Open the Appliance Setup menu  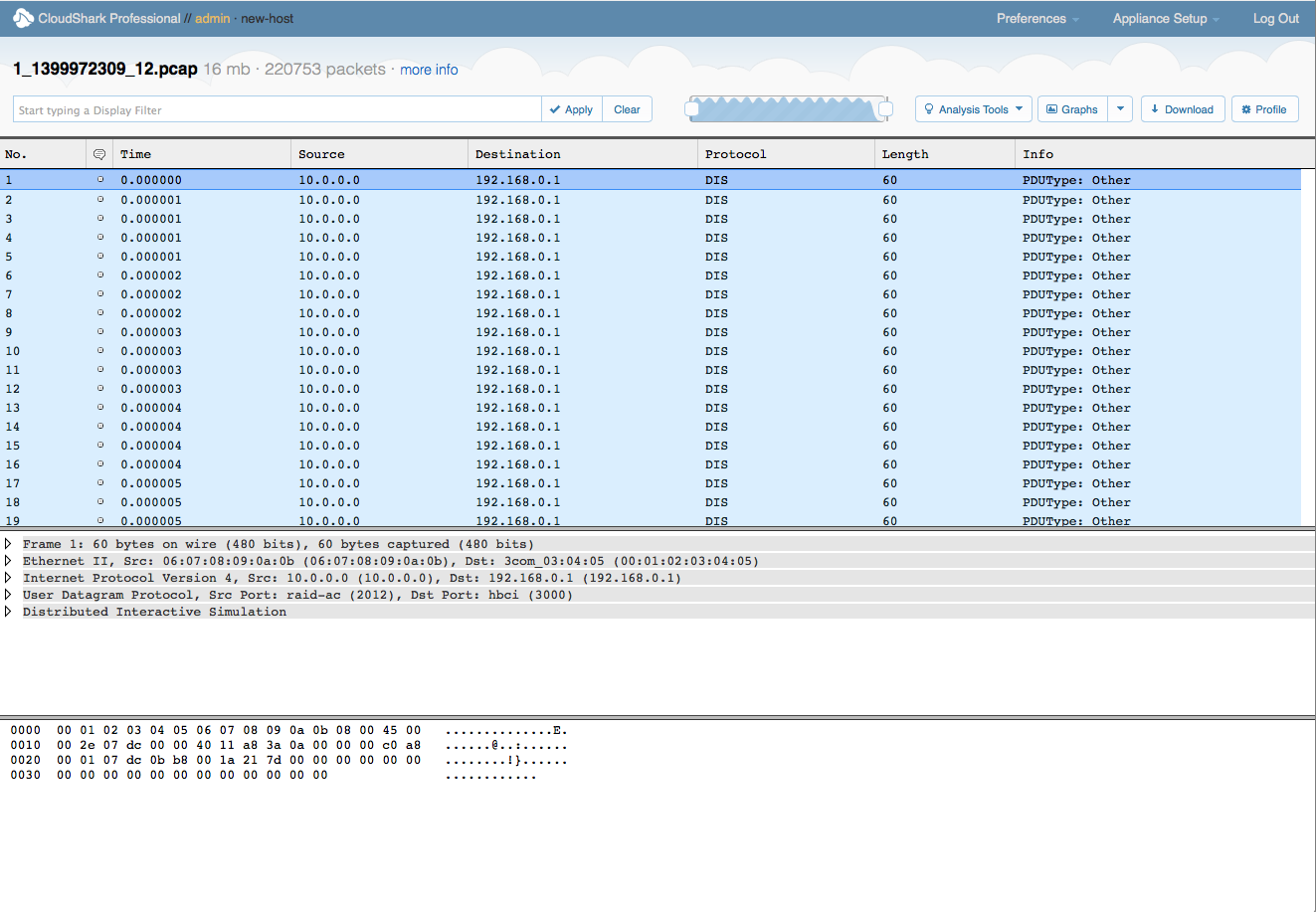tap(1166, 18)
